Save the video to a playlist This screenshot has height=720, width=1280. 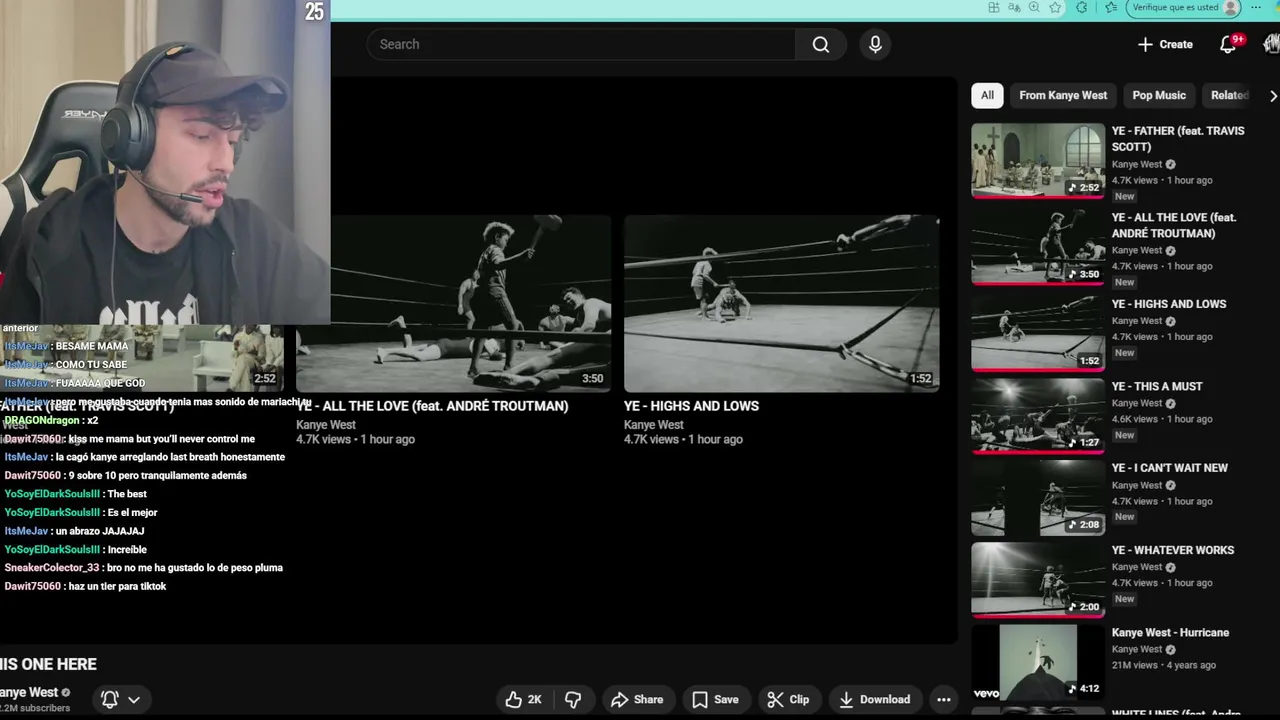point(715,699)
